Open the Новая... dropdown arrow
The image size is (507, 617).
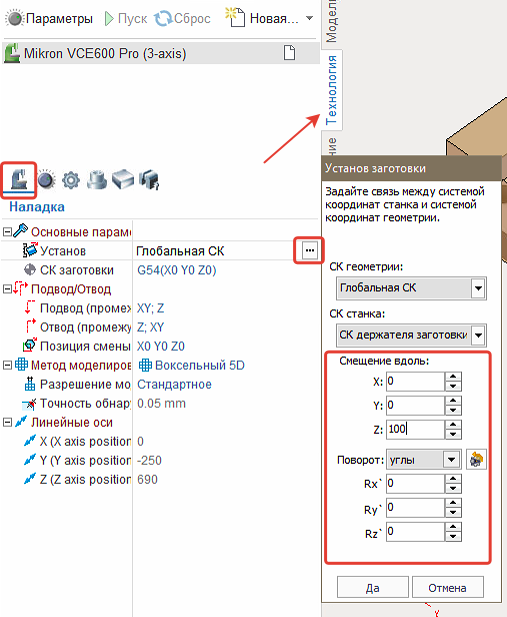(x=309, y=18)
